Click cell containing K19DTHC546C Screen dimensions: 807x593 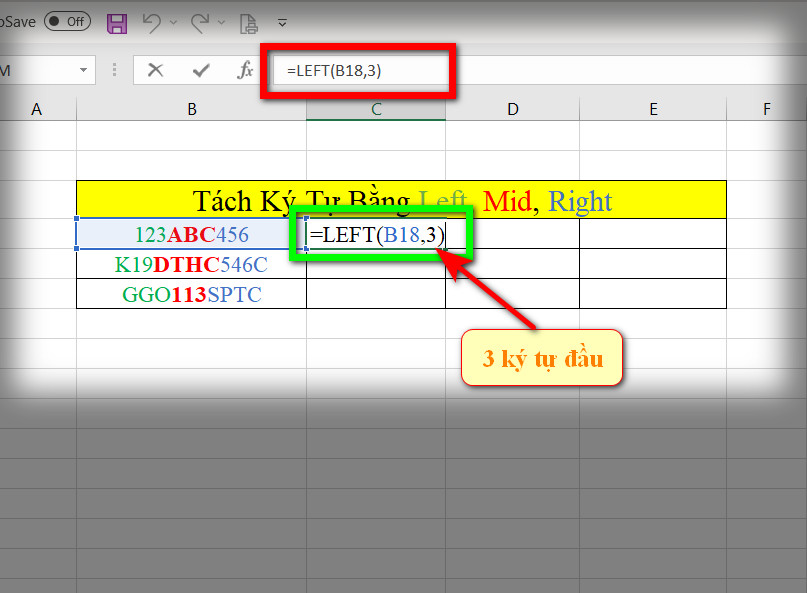pyautogui.click(x=191, y=264)
